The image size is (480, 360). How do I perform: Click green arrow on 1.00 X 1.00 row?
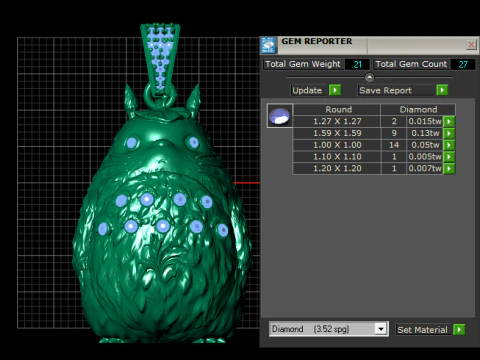point(449,145)
